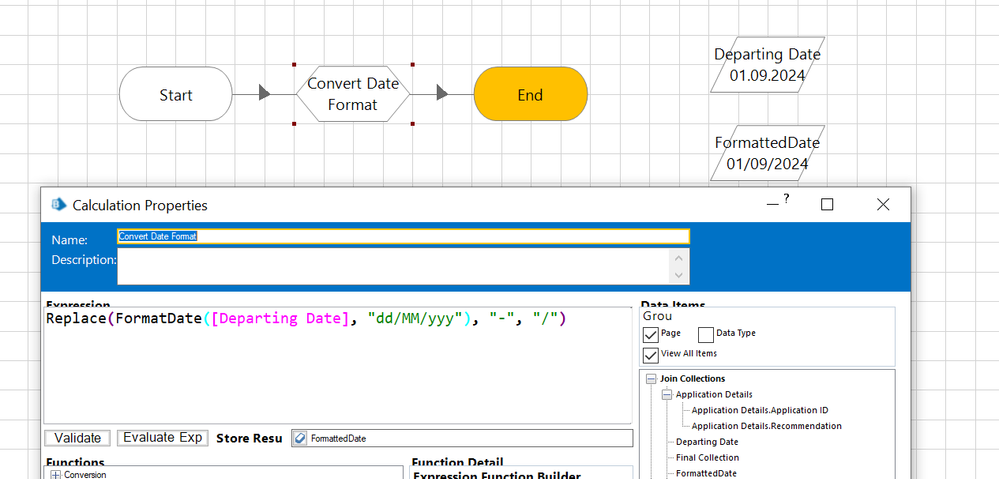Click the Evaluate Expression button

161,438
